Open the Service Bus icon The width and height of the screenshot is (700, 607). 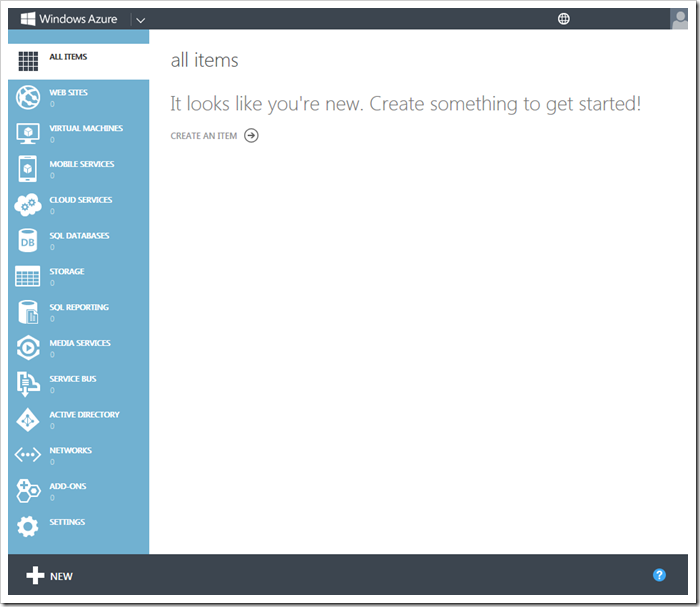[28, 384]
